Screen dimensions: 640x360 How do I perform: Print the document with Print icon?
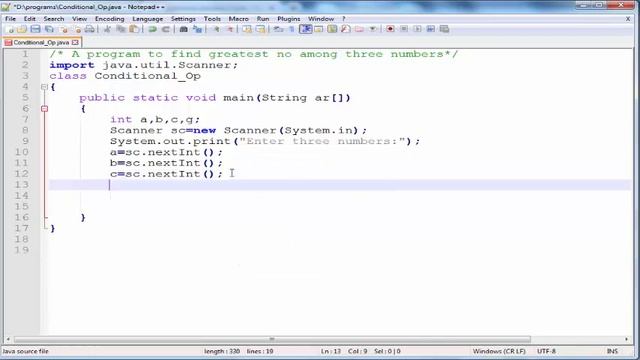90,29
